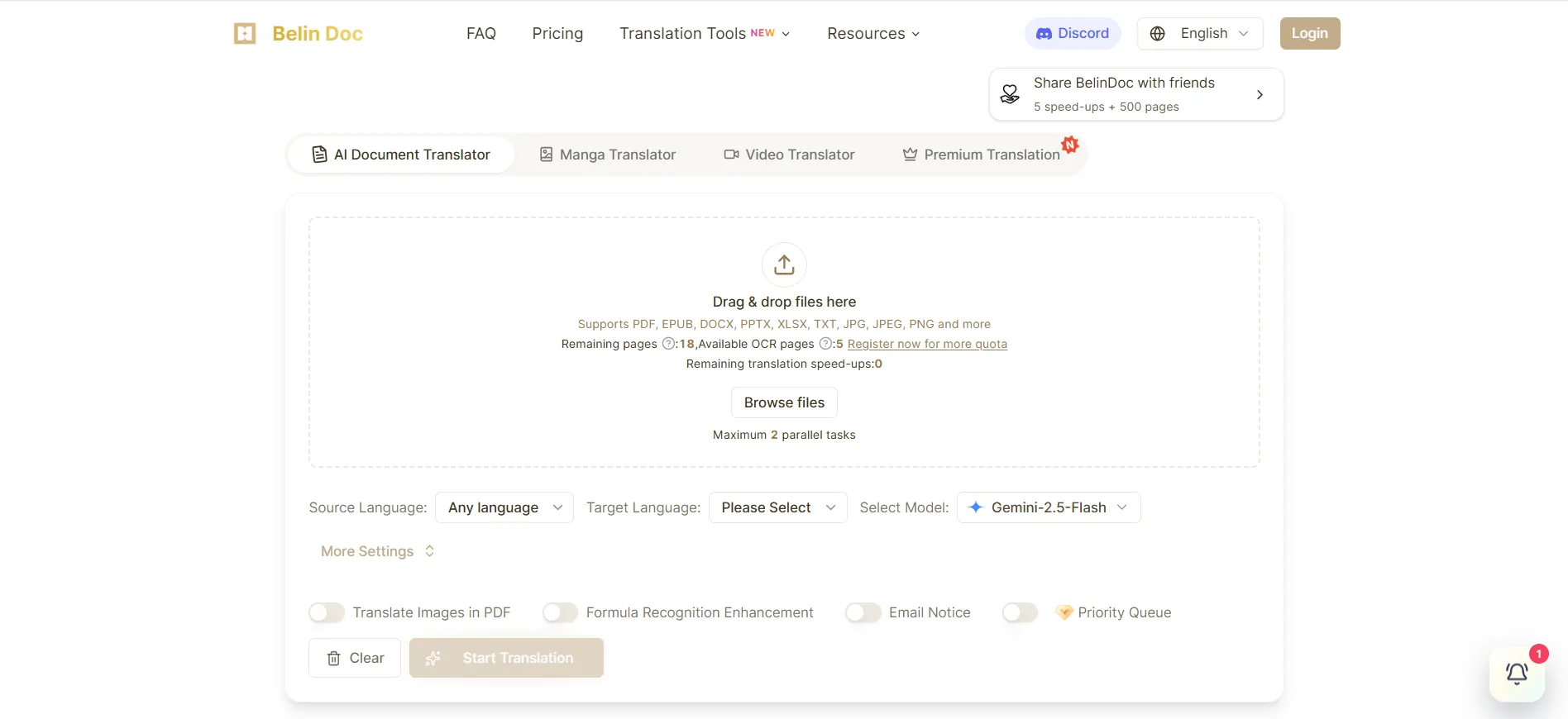Open the Select Model dropdown
The width and height of the screenshot is (1568, 719).
1049,507
